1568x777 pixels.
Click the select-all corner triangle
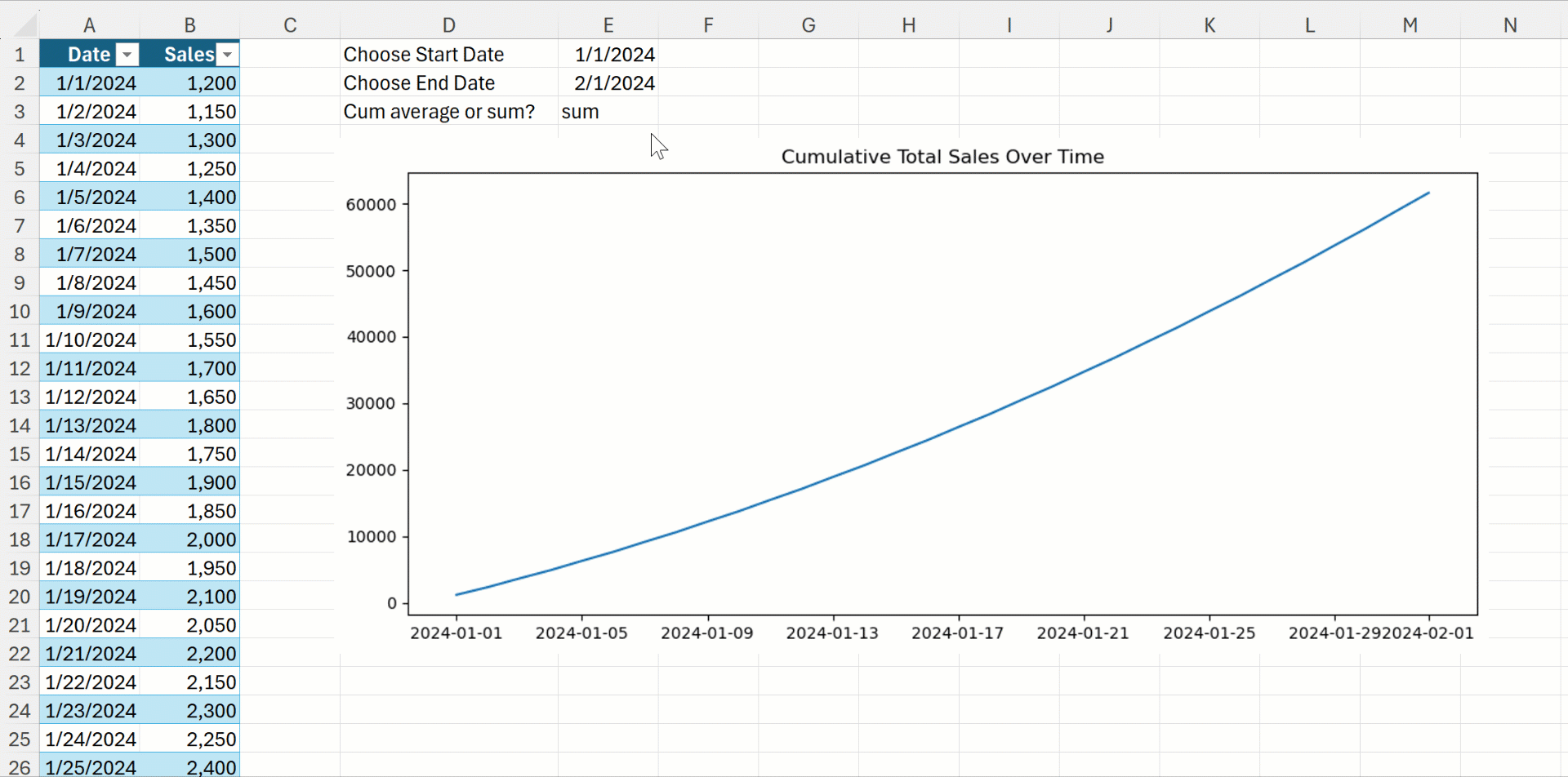coord(25,25)
